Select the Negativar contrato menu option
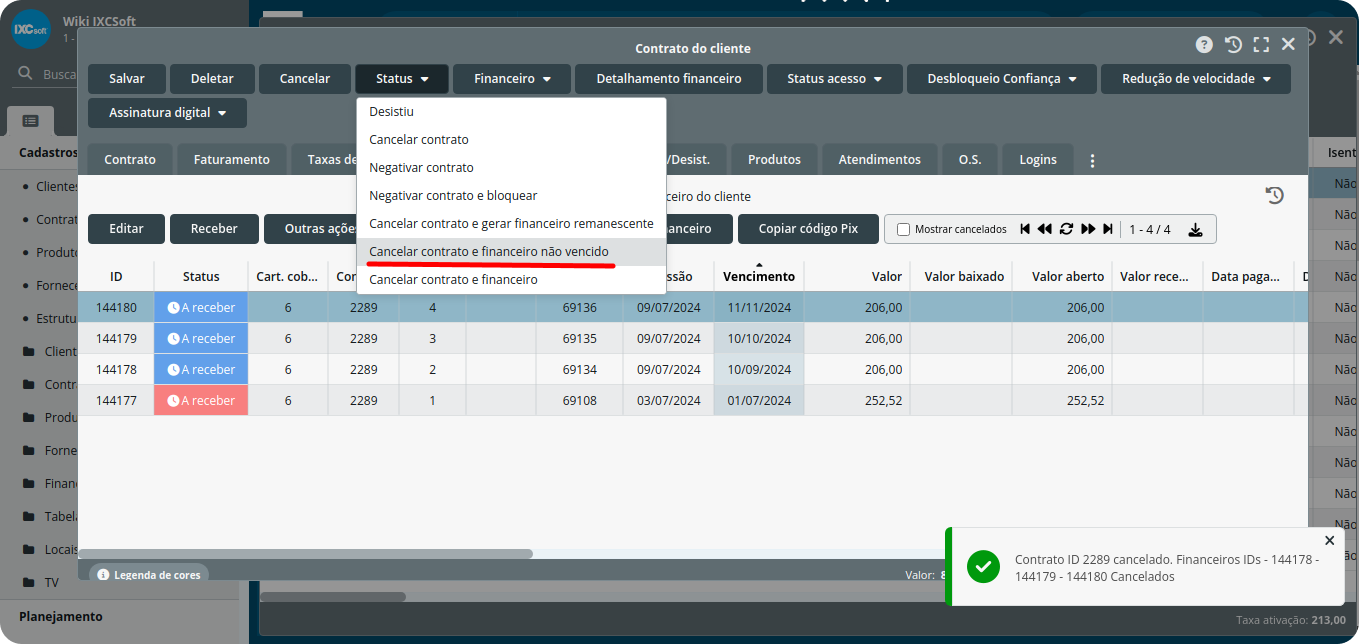 [421, 168]
